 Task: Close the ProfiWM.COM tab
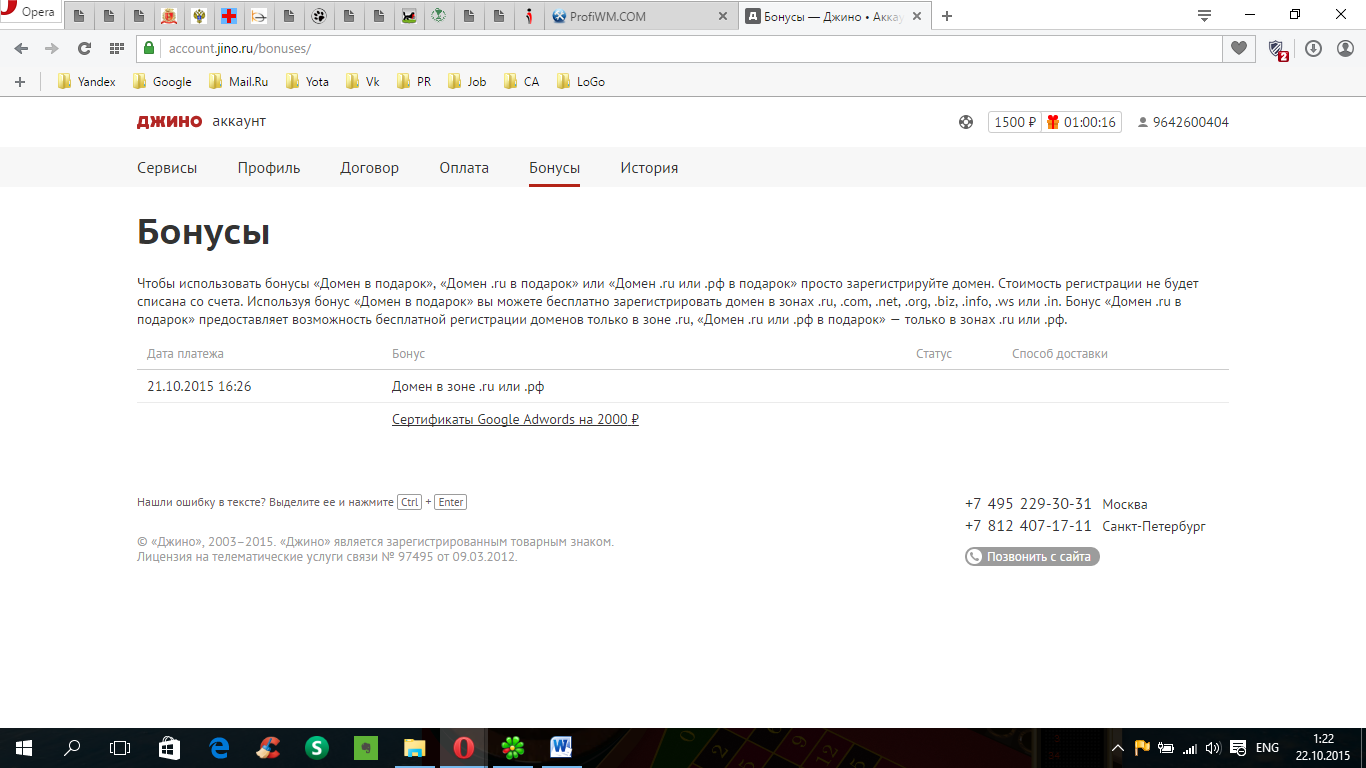coord(724,16)
